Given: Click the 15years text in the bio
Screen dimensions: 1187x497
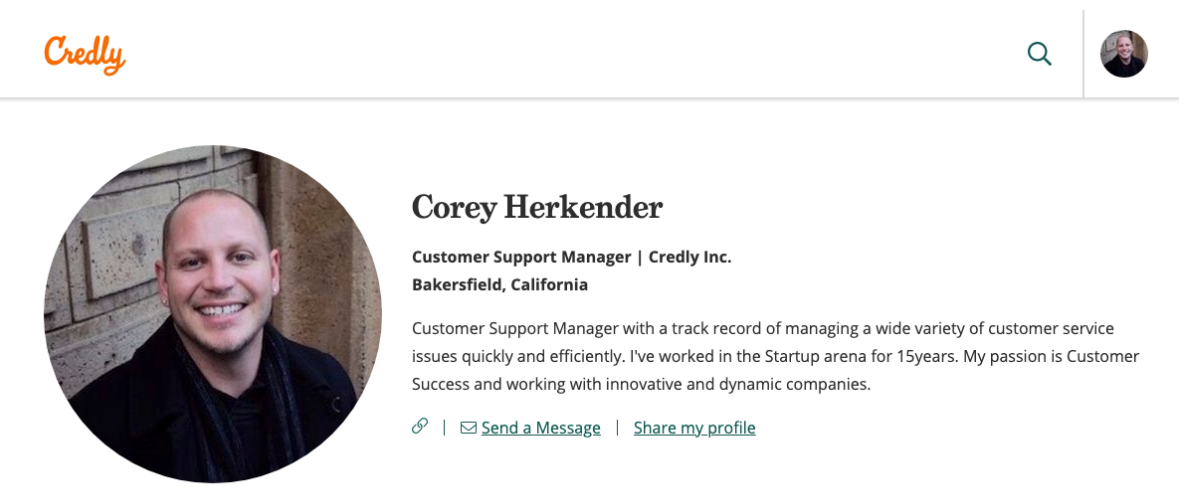Looking at the screenshot, I should click(919, 356).
